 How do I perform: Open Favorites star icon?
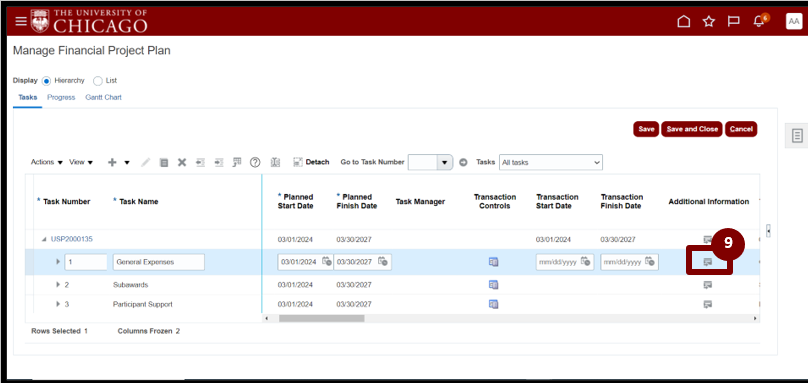[x=709, y=21]
